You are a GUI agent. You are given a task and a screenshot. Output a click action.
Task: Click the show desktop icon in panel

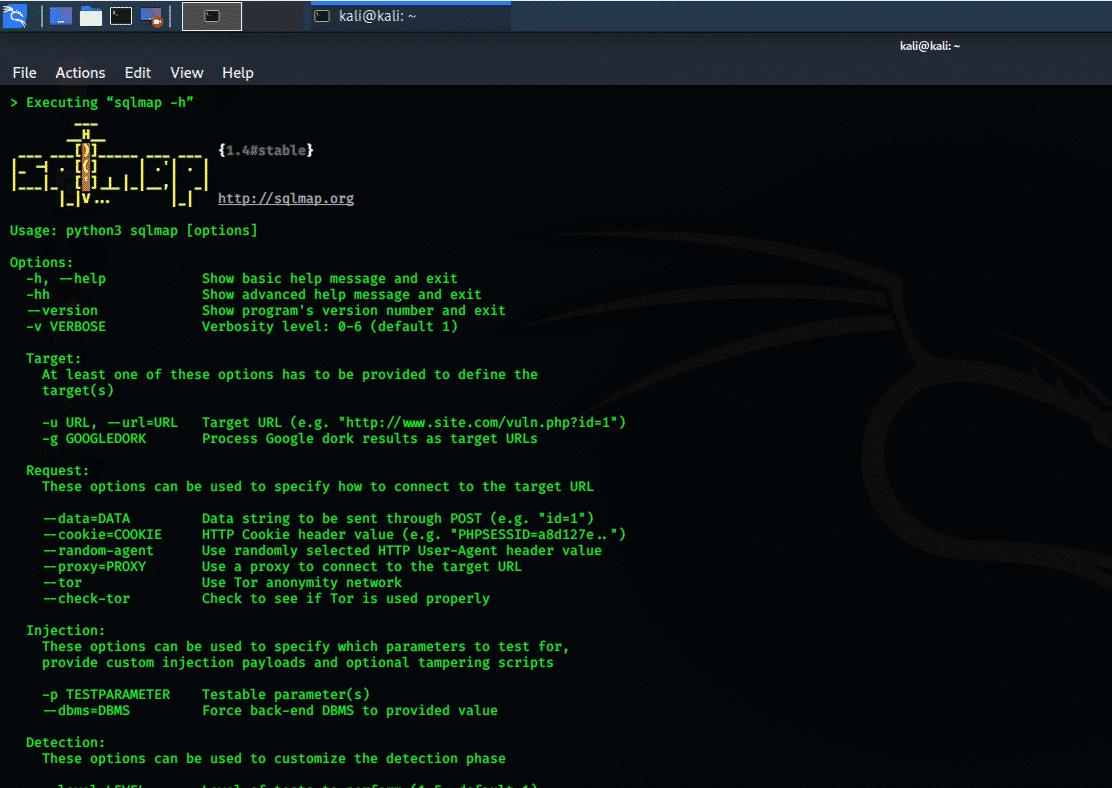(60, 16)
